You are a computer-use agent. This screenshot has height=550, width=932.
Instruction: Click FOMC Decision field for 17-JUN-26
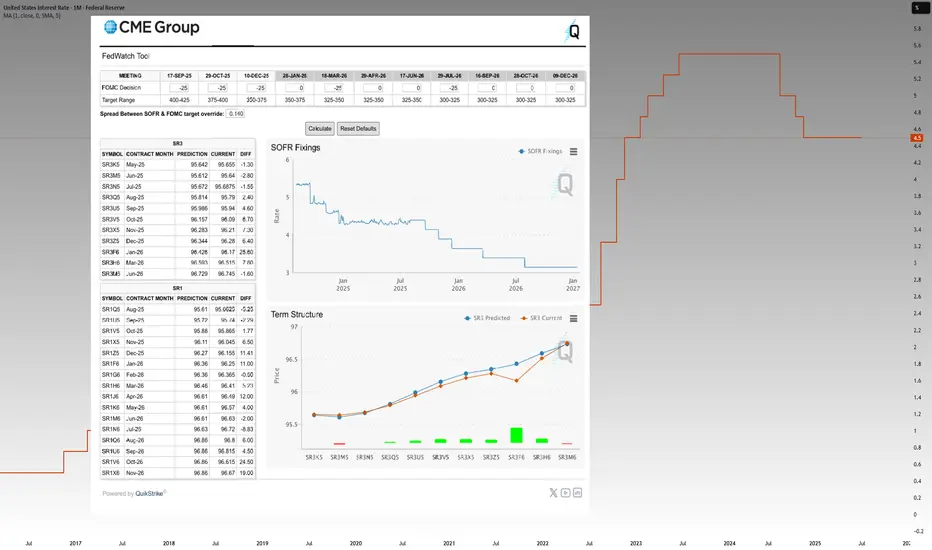(411, 87)
